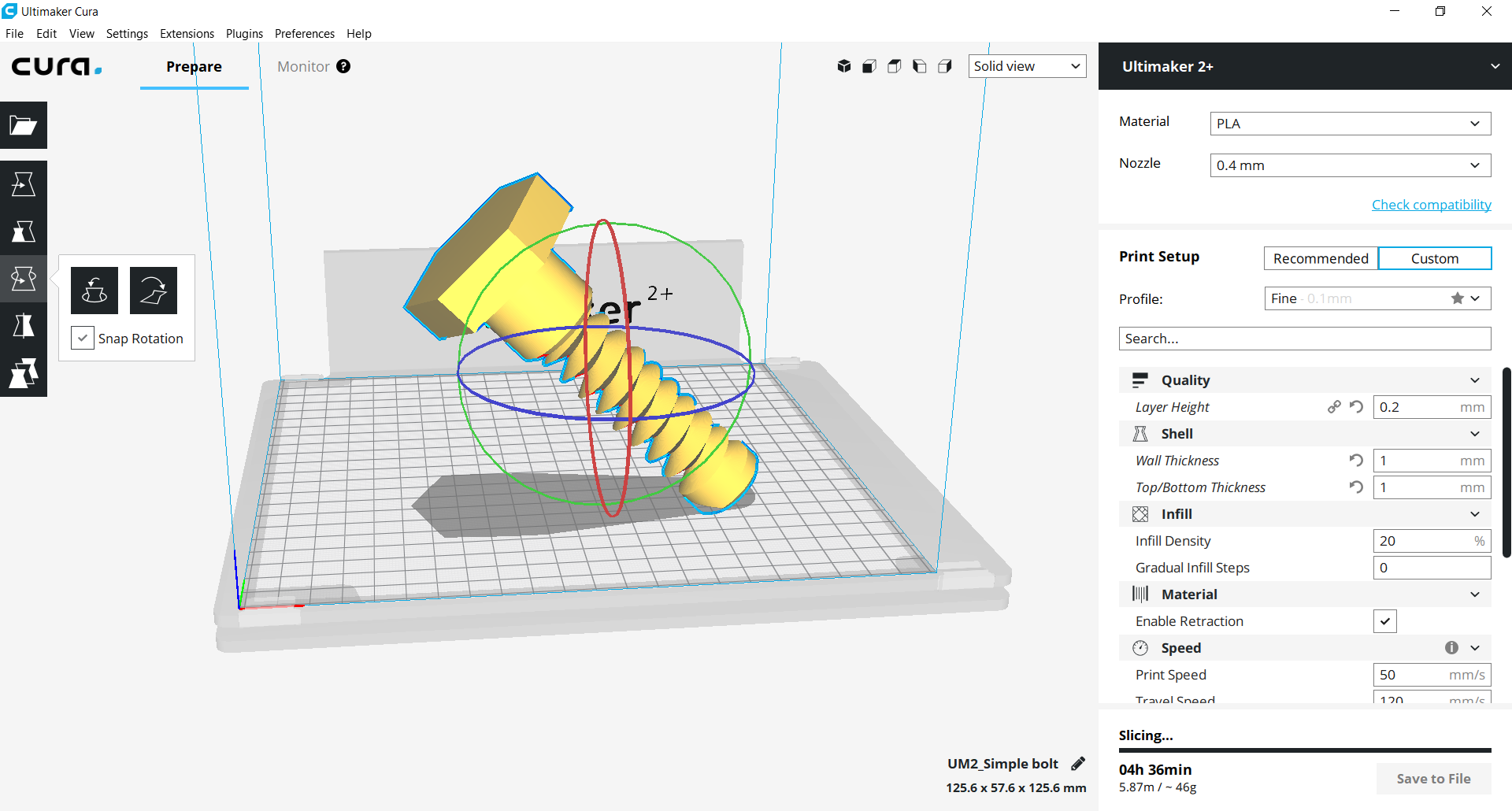Open the Edit menu

click(x=46, y=34)
